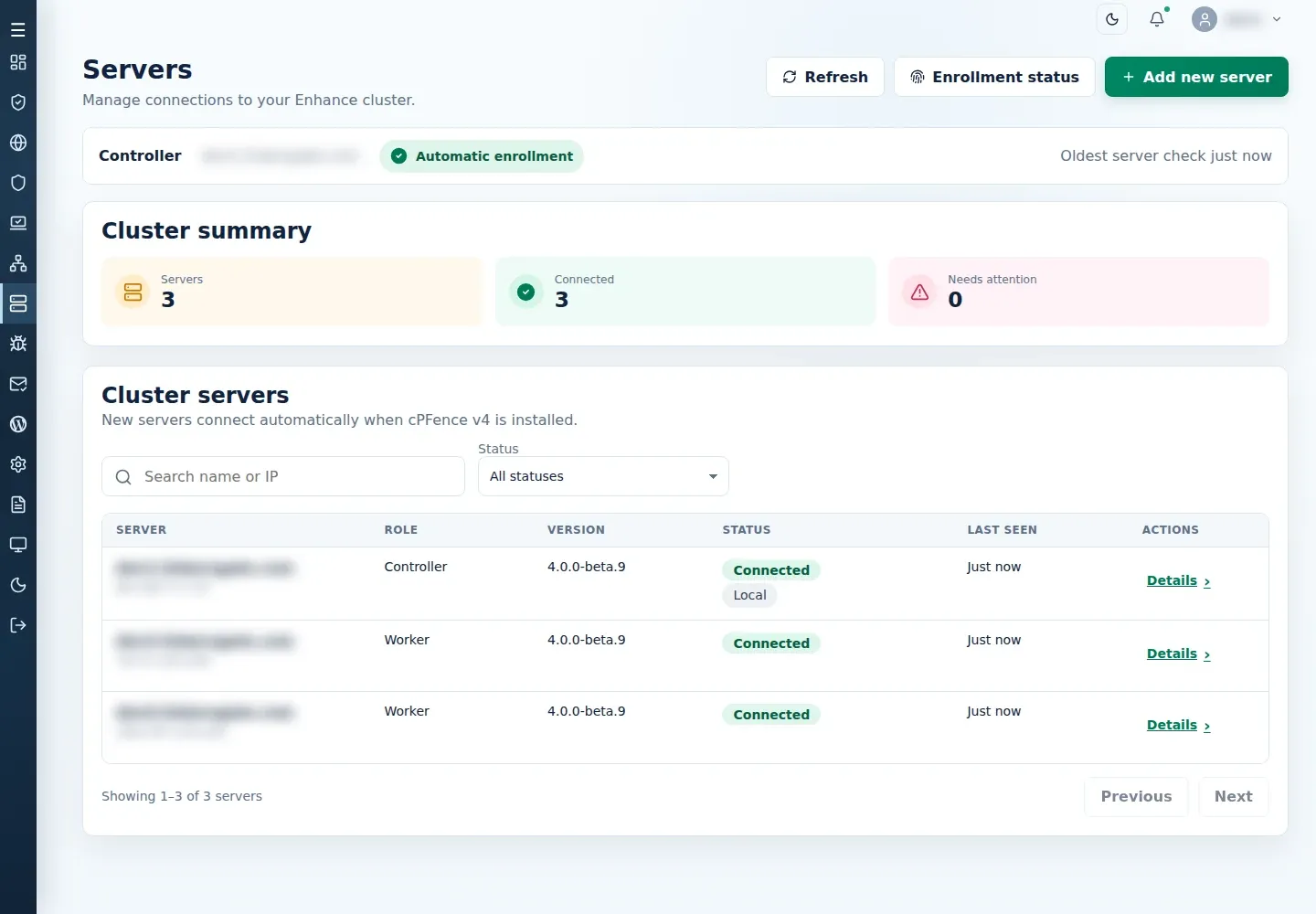
Task: Open settings gear in the sidebar
Action: [18, 464]
